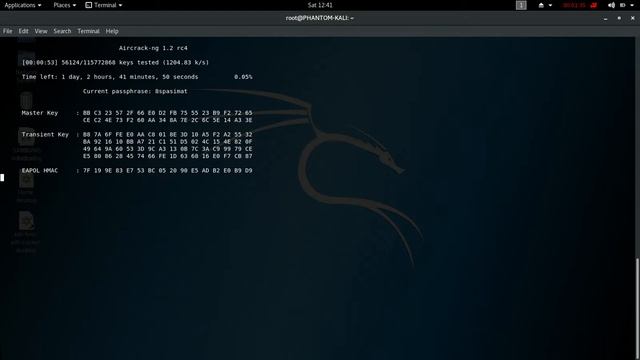Open the Edit menu
Screen dimensions: 640x360
[x=23, y=31]
